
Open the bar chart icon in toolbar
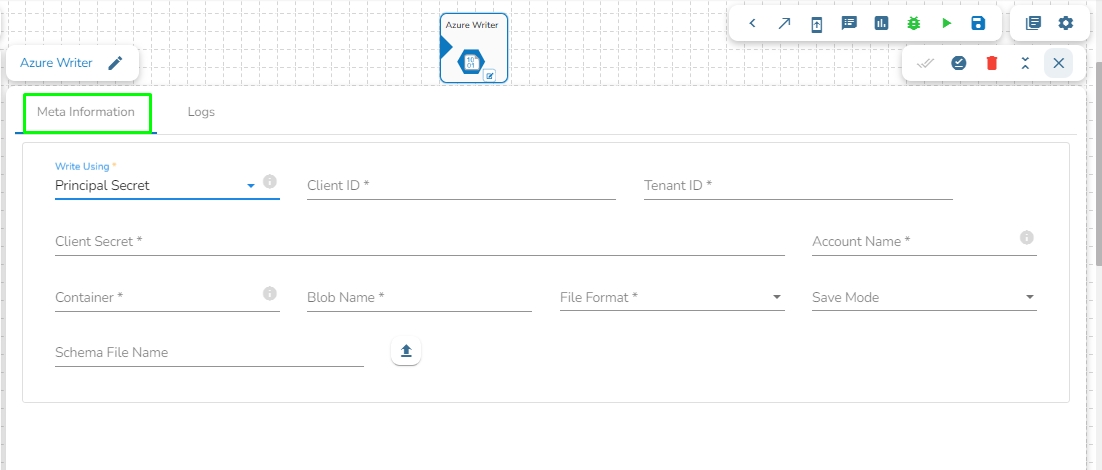pos(881,23)
